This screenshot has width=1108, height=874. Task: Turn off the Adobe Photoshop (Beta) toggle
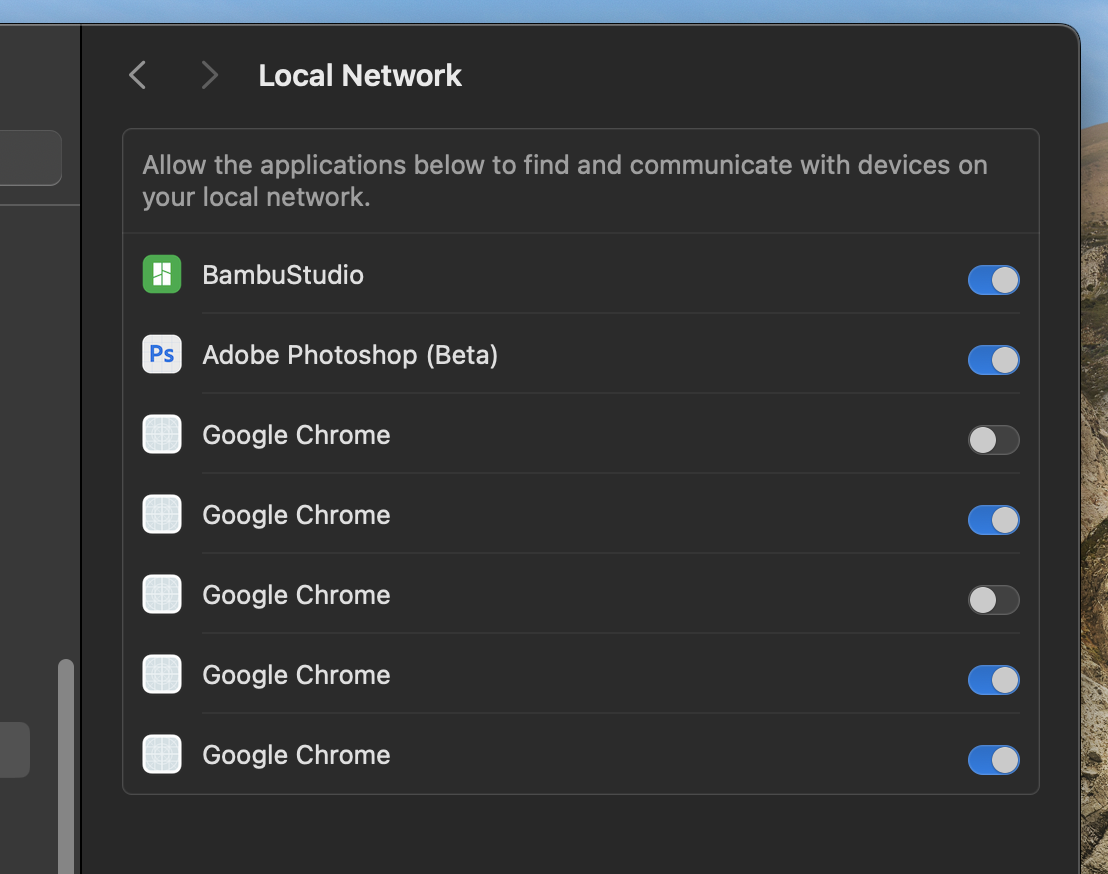click(993, 360)
